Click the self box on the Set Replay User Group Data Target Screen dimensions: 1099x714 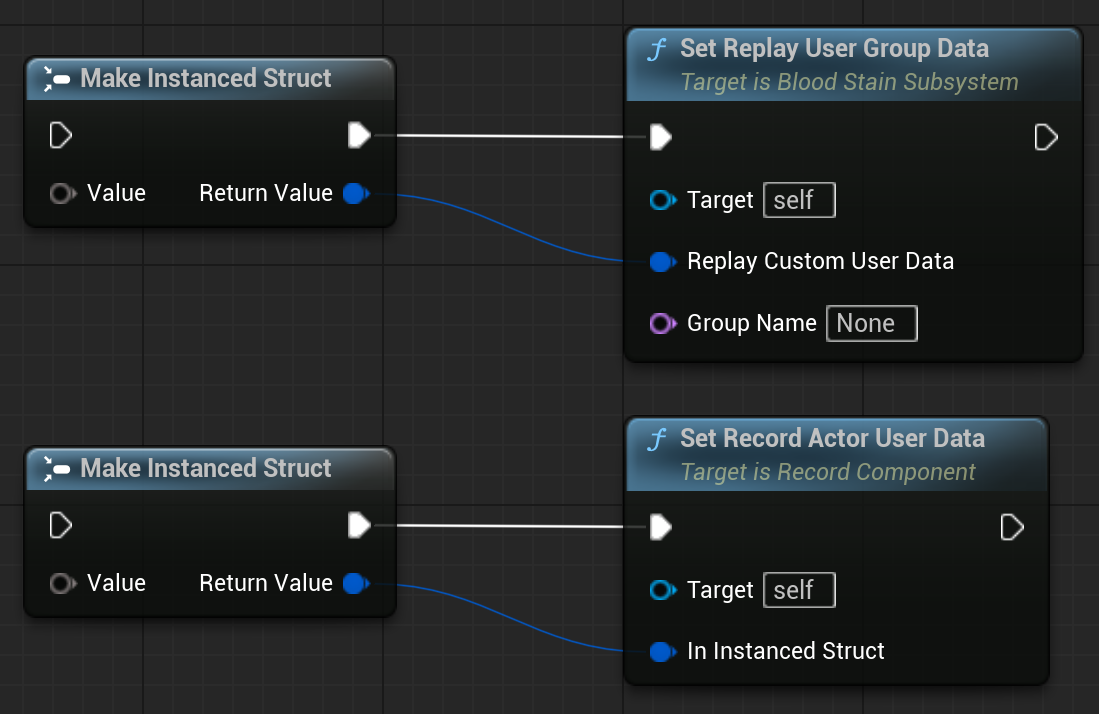pos(799,200)
